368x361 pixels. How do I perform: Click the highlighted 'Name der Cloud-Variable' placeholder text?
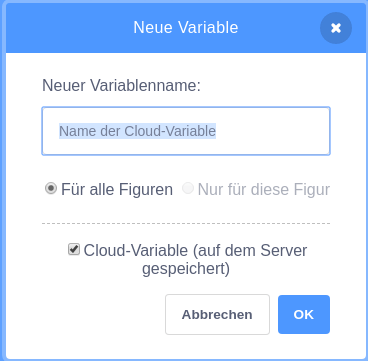click(x=137, y=131)
